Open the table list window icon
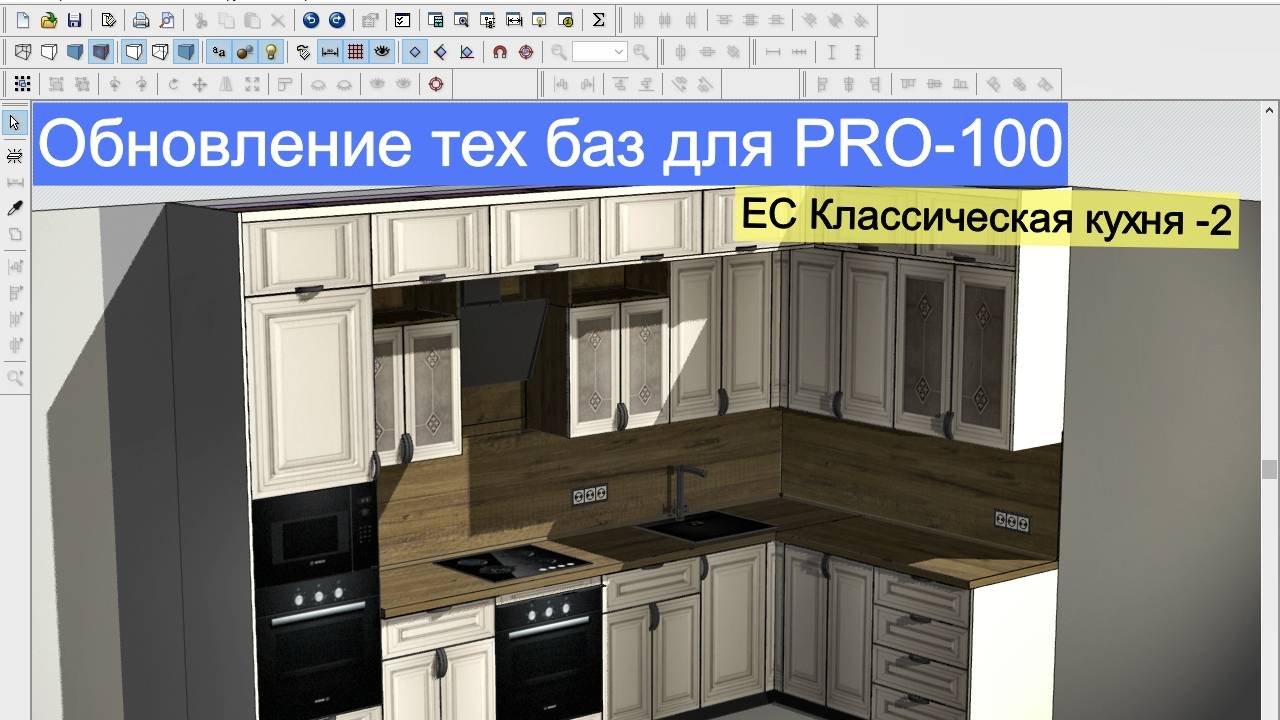 click(435, 20)
